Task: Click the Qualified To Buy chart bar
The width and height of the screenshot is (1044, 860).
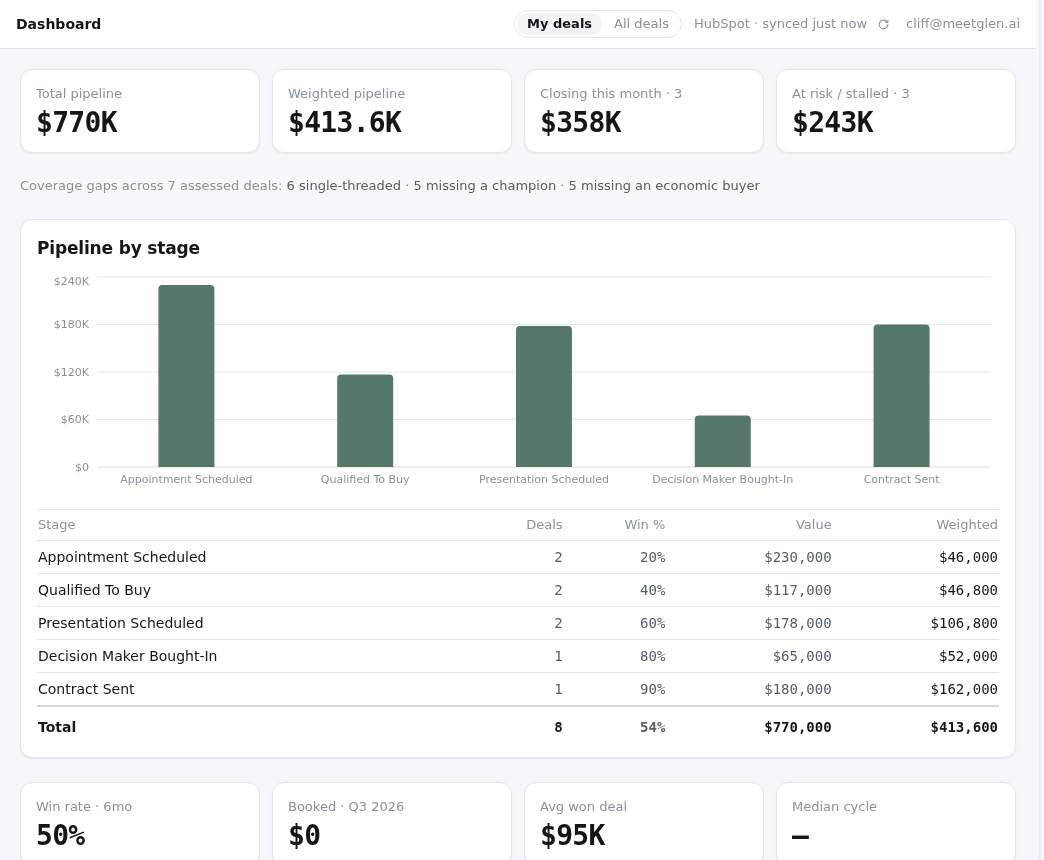Action: coord(365,421)
